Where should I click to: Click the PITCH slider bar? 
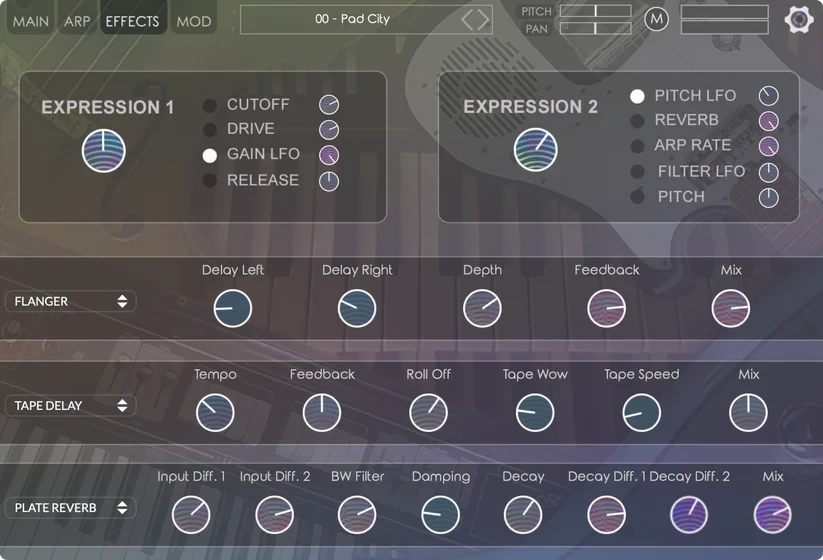[595, 11]
